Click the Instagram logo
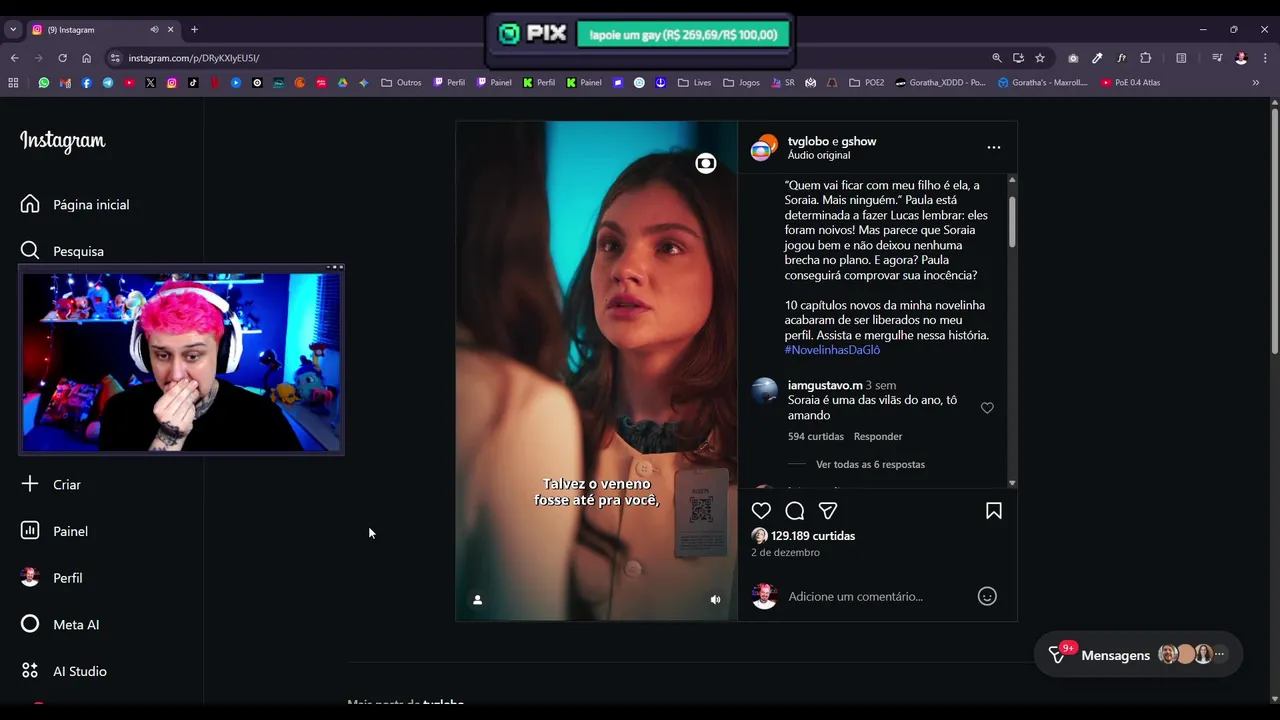The width and height of the screenshot is (1280, 720). pyautogui.click(x=62, y=141)
